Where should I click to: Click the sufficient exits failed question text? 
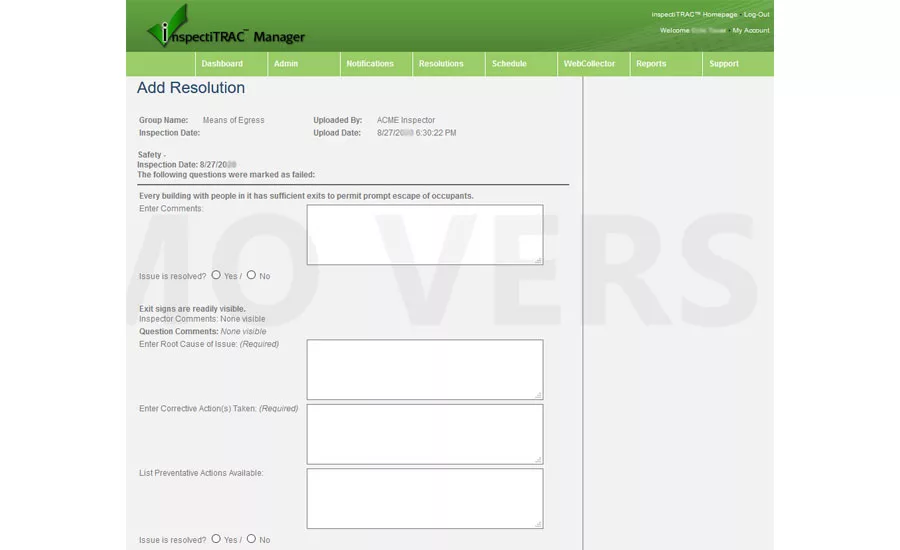click(307, 196)
